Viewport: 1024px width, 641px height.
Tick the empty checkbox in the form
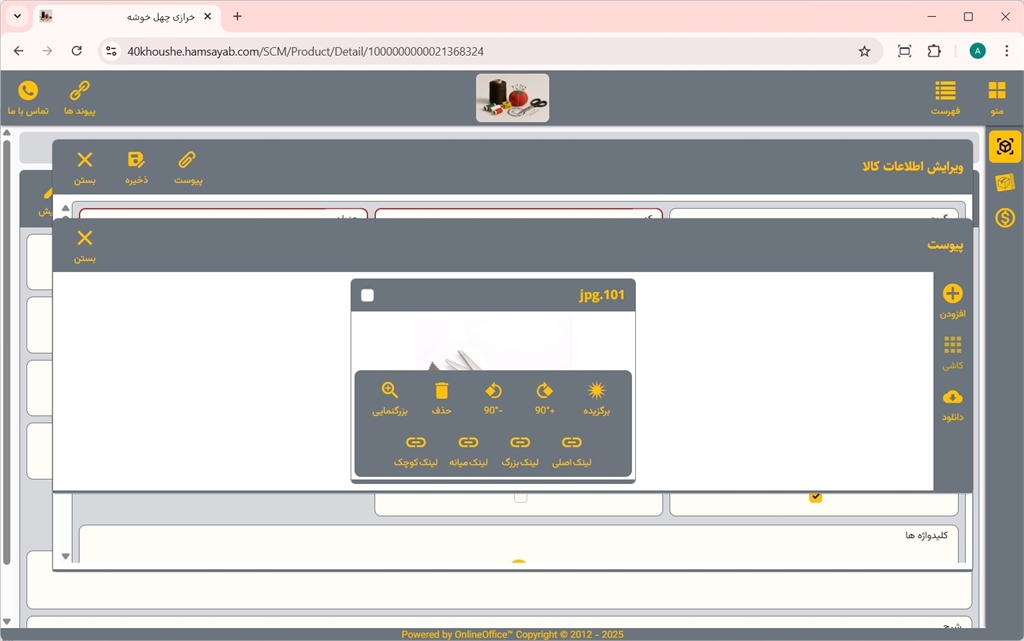tap(520, 497)
